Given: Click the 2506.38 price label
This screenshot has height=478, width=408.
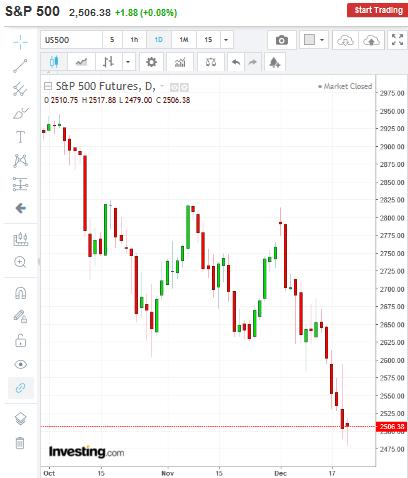Looking at the screenshot, I should pyautogui.click(x=392, y=426).
